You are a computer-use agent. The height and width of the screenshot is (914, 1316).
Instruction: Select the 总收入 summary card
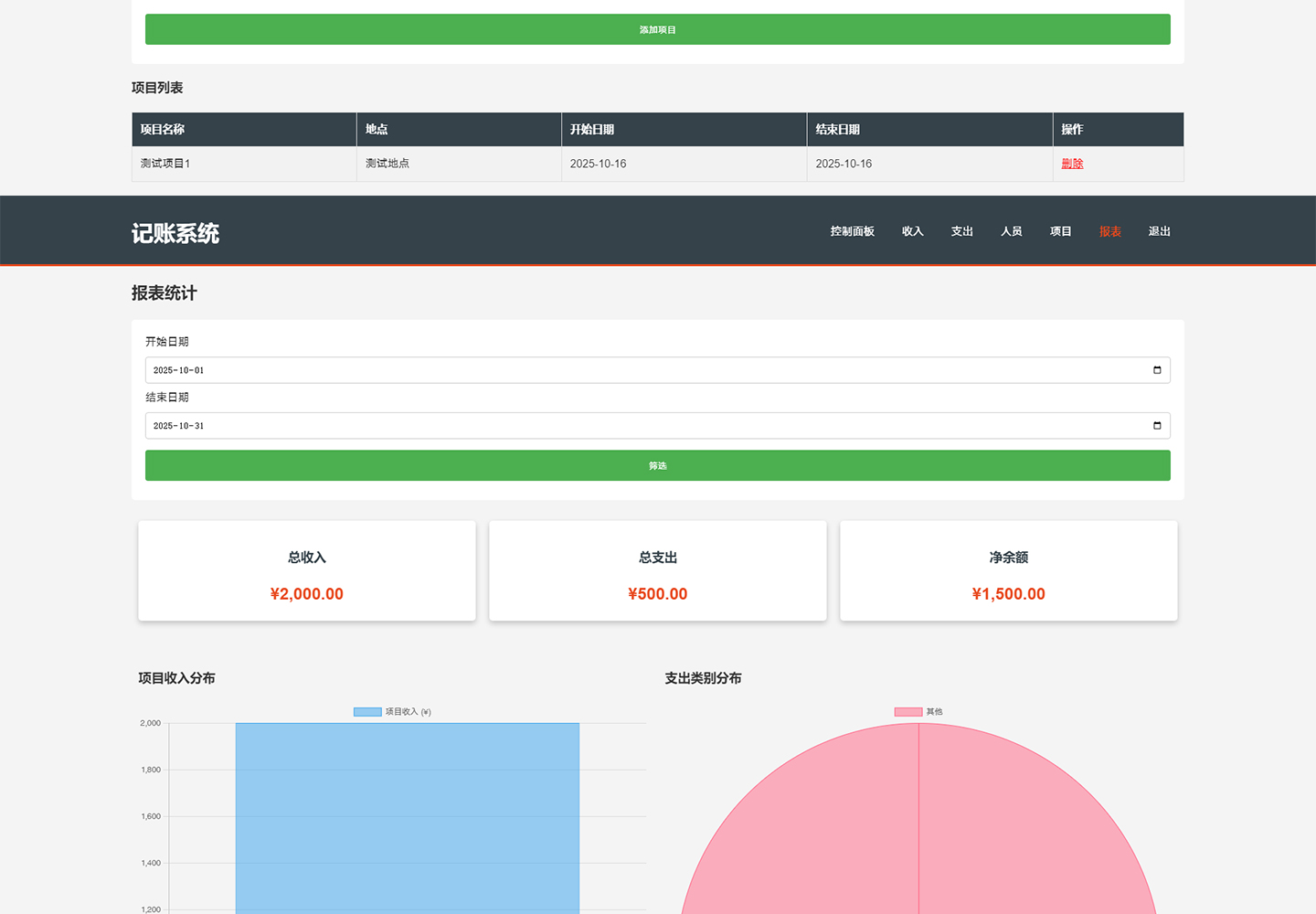(307, 571)
